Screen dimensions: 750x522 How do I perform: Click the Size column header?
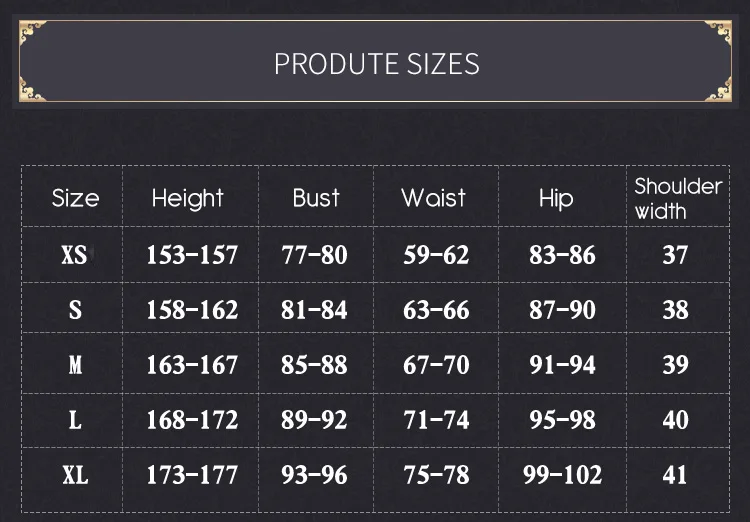click(x=75, y=198)
